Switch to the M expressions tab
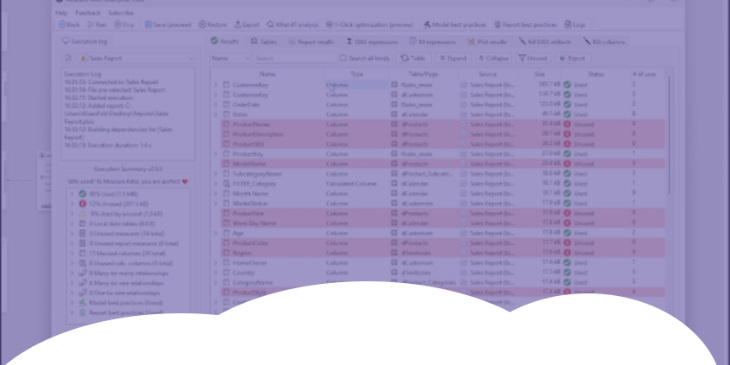 pyautogui.click(x=433, y=42)
